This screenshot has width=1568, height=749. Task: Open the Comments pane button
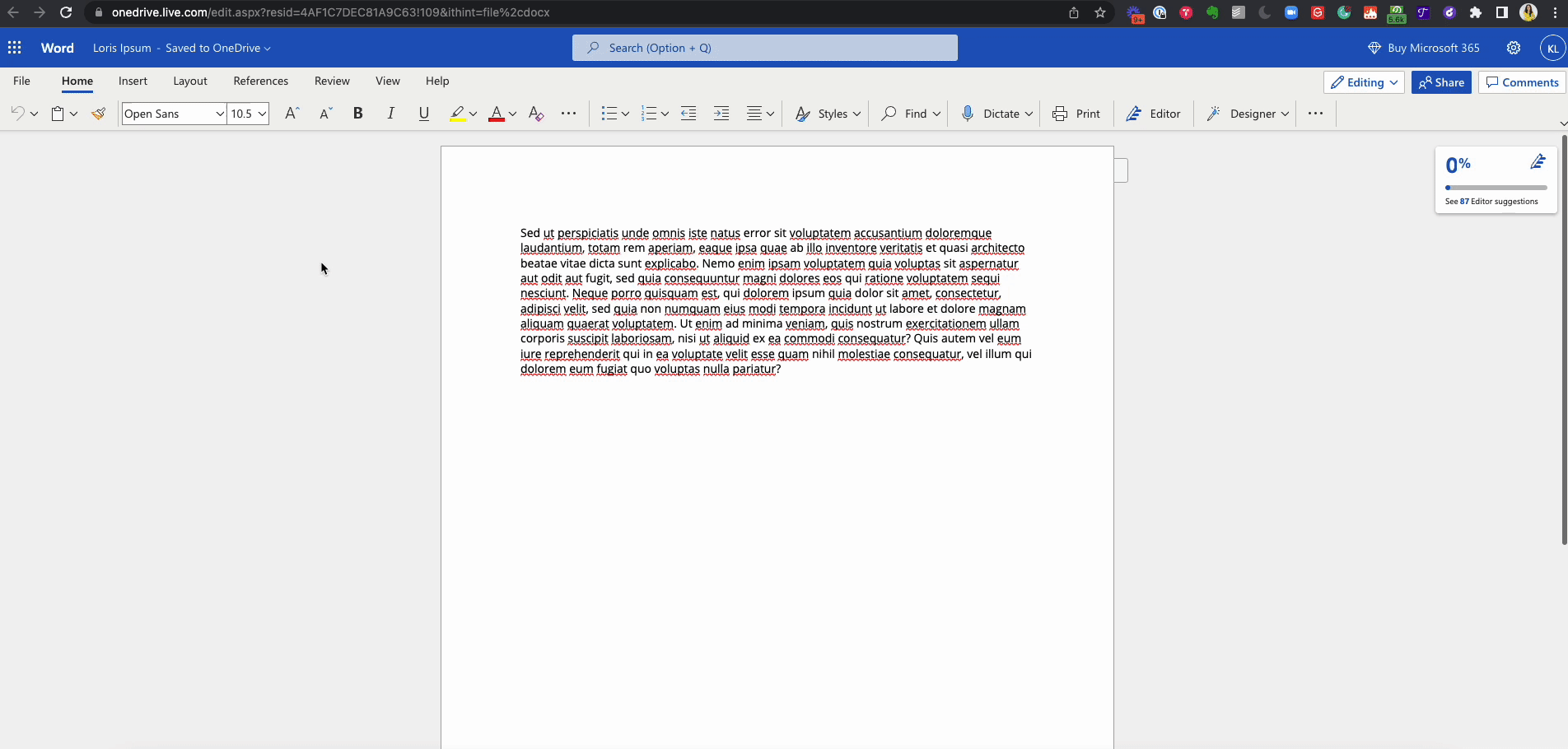click(x=1522, y=82)
